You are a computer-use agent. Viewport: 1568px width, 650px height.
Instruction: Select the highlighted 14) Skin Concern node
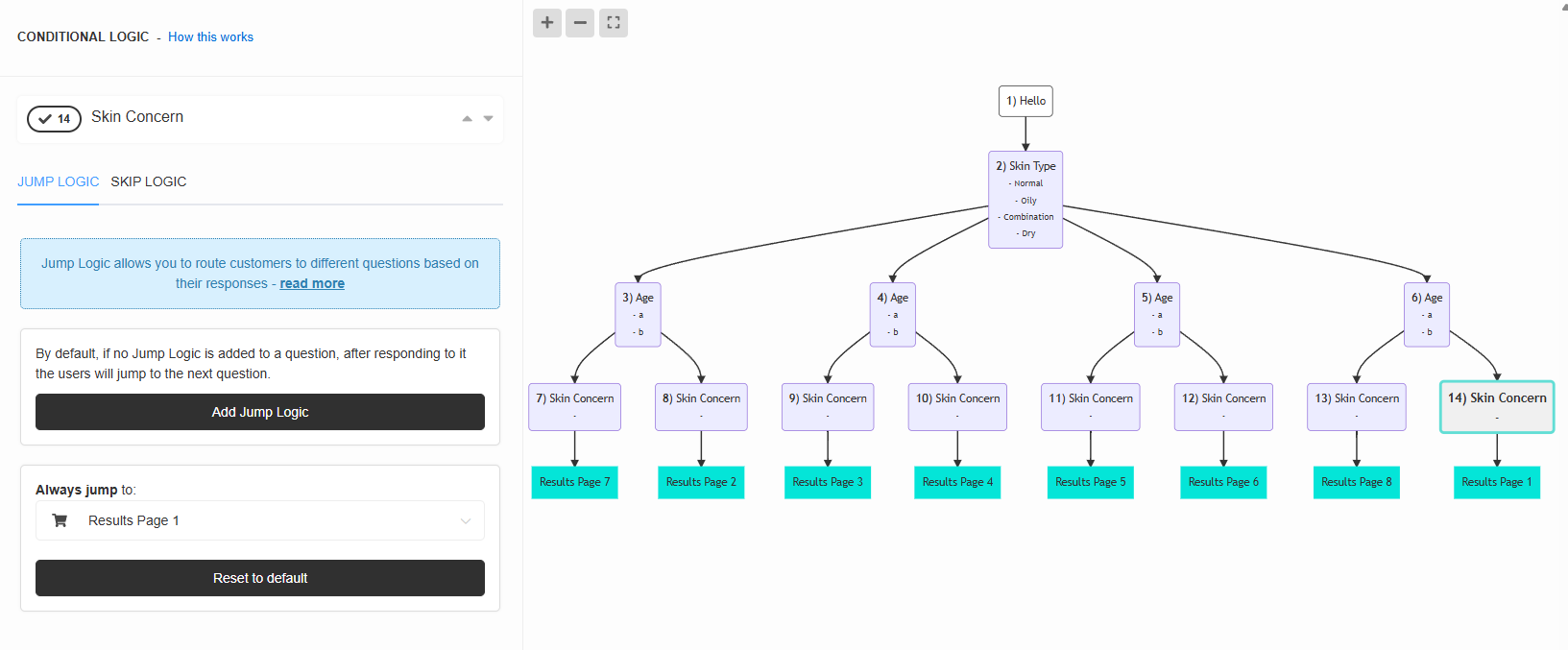click(1497, 407)
